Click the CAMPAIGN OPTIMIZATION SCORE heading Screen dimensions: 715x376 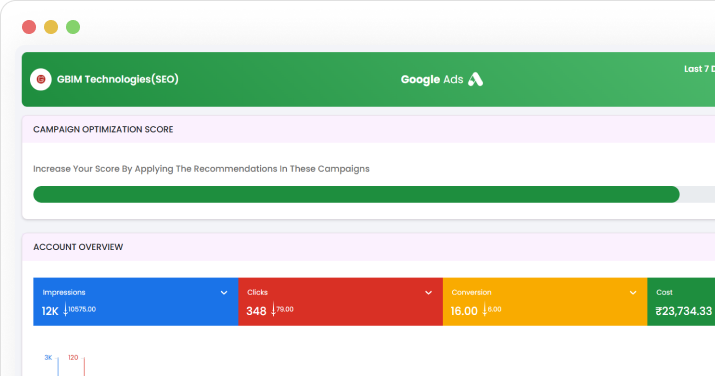point(103,129)
